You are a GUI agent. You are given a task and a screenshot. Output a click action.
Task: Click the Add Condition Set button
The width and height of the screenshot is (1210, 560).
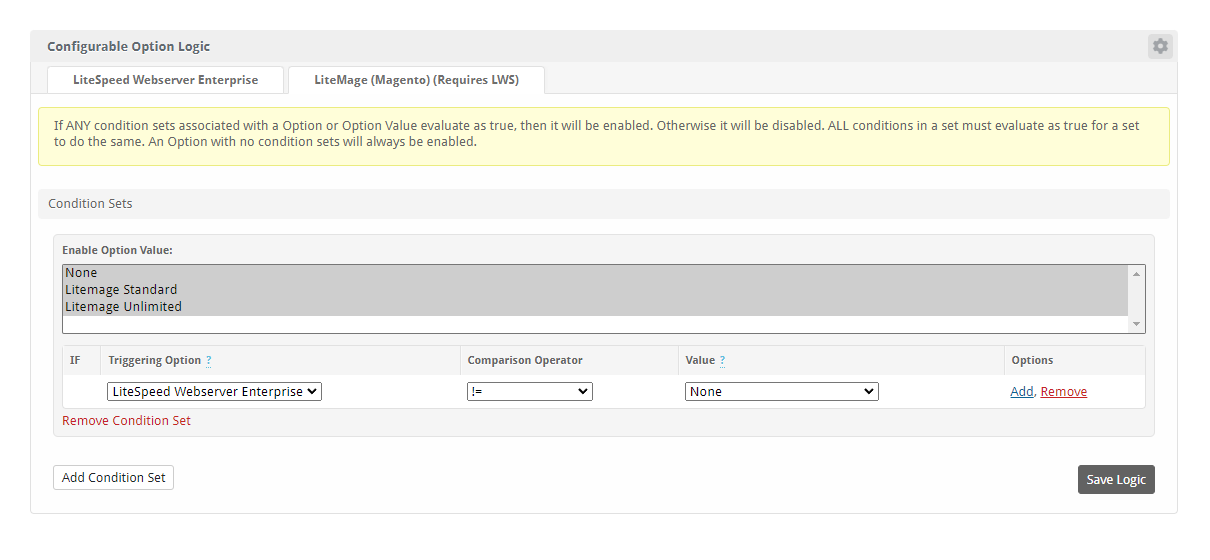pyautogui.click(x=113, y=478)
